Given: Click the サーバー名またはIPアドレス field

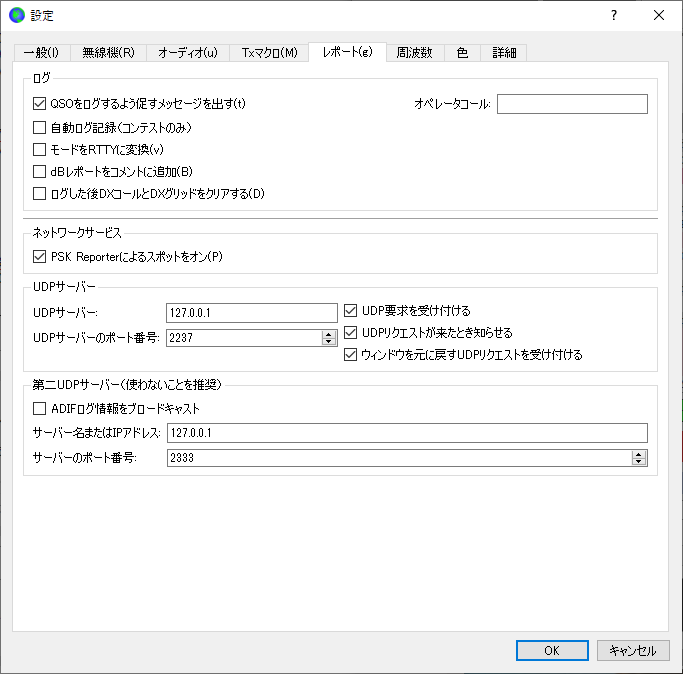Looking at the screenshot, I should coord(407,433).
